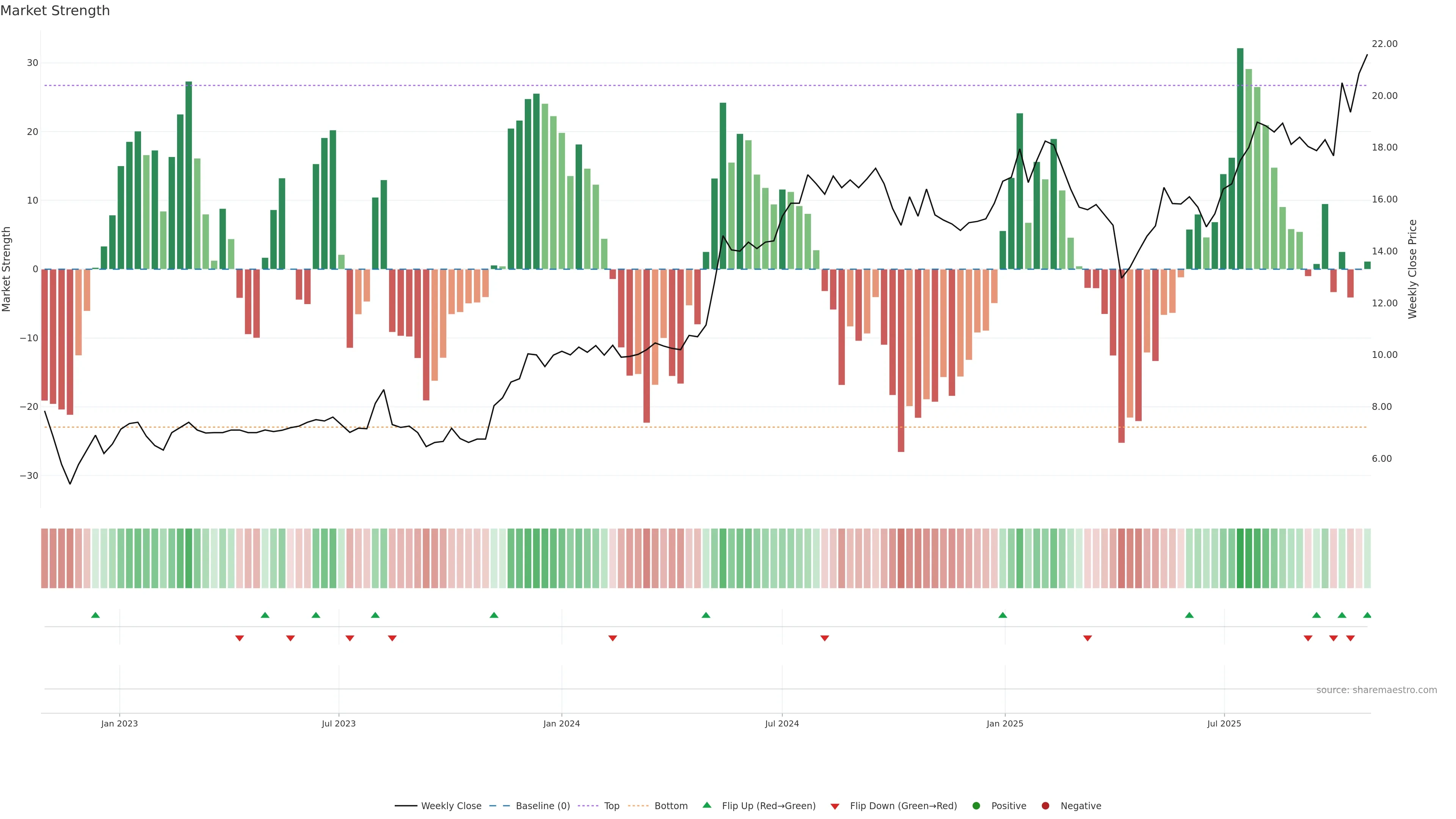Click the Flip Down red triangle legend icon

[x=835, y=806]
